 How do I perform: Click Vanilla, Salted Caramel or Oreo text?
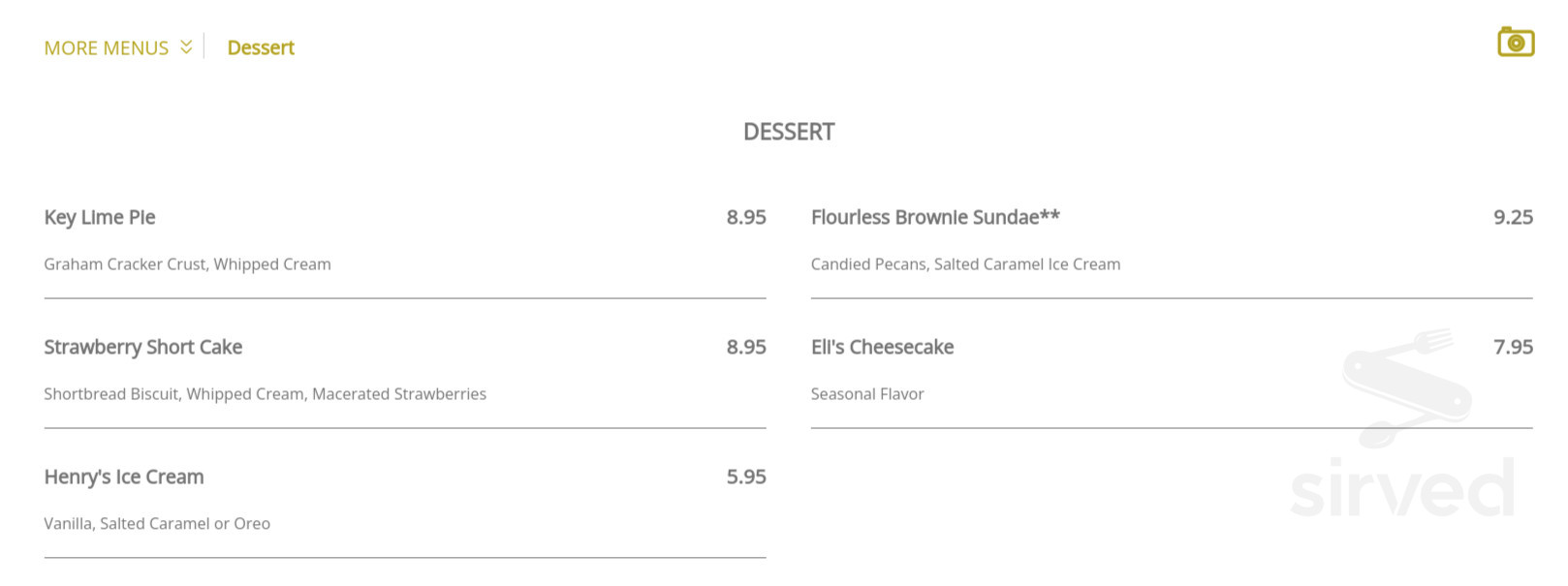tap(157, 524)
